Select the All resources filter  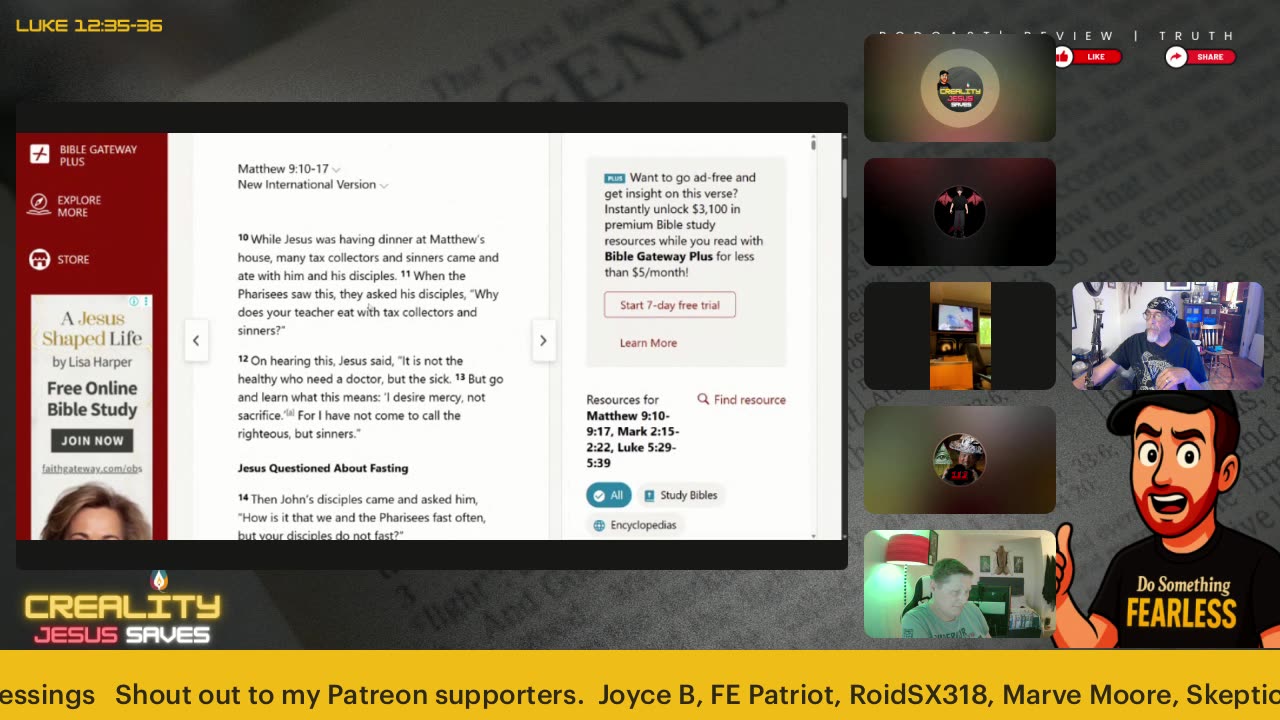coord(608,495)
